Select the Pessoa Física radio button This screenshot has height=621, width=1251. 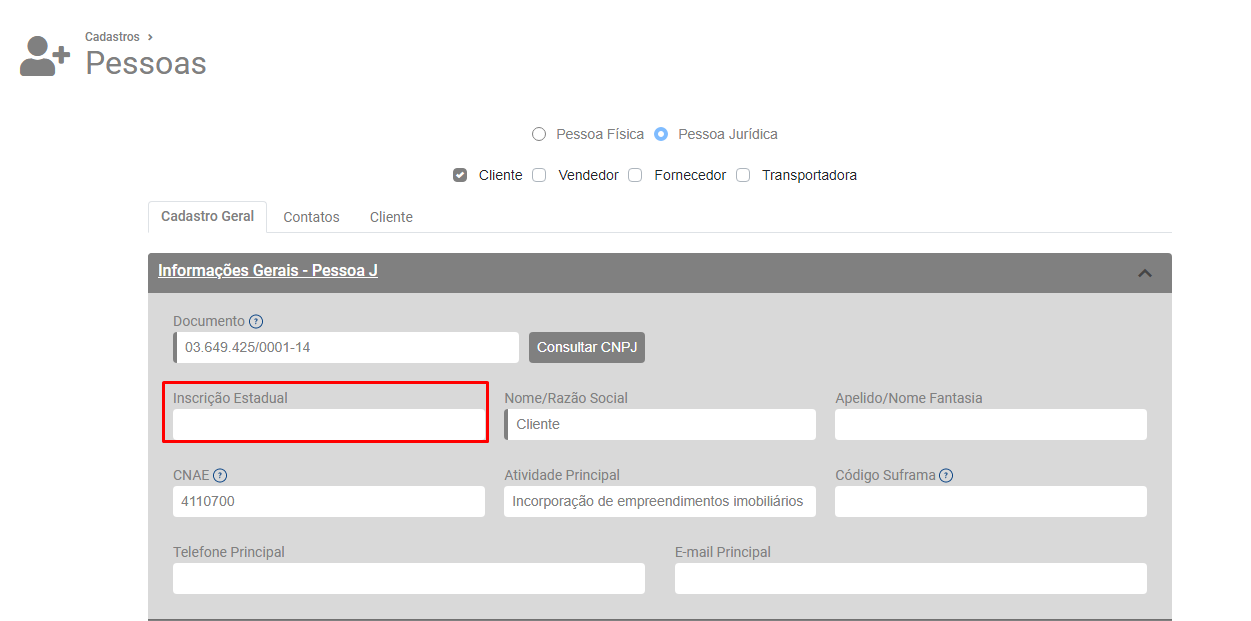point(539,134)
